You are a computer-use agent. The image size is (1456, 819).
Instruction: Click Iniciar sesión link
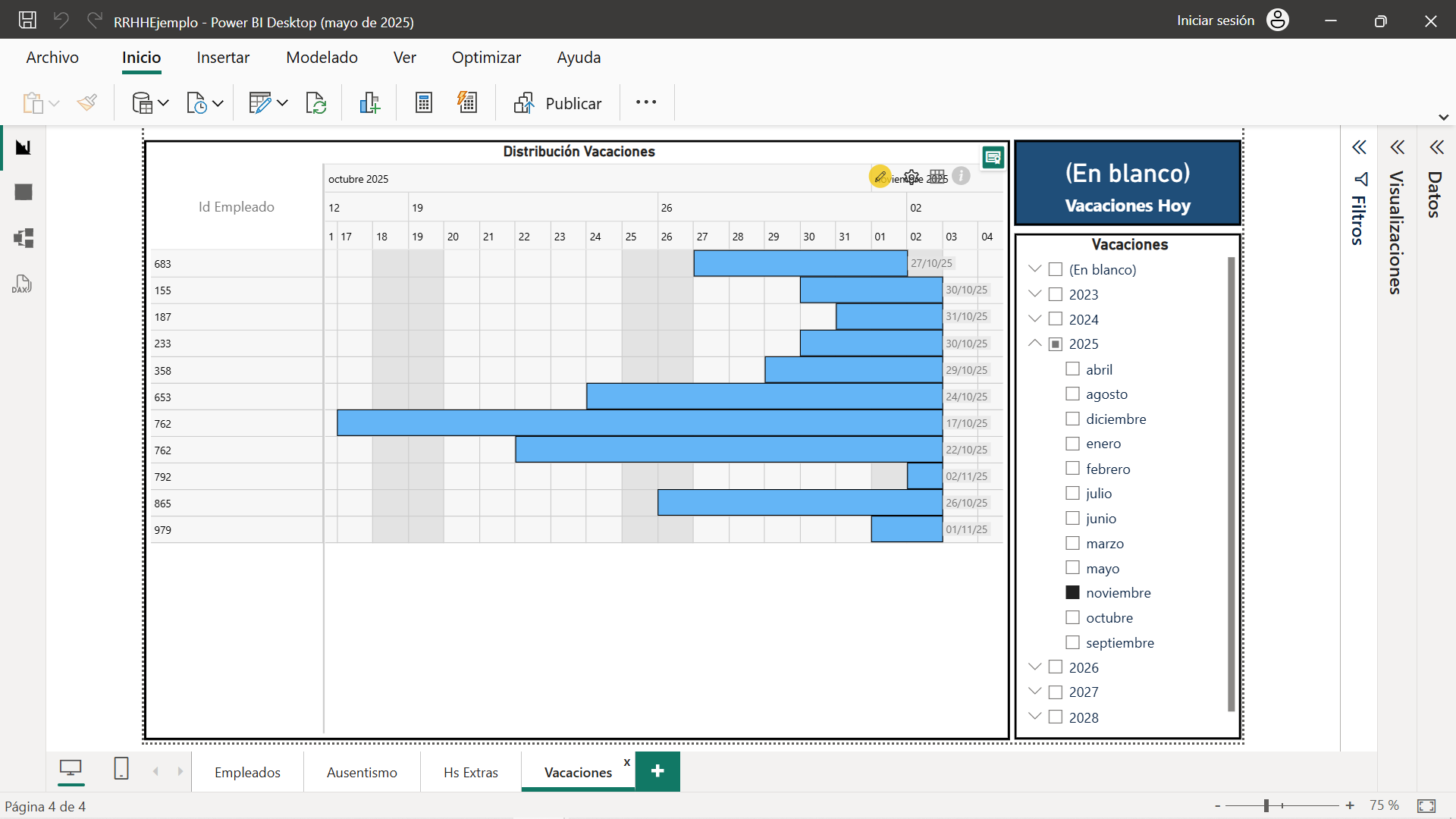pyautogui.click(x=1216, y=20)
